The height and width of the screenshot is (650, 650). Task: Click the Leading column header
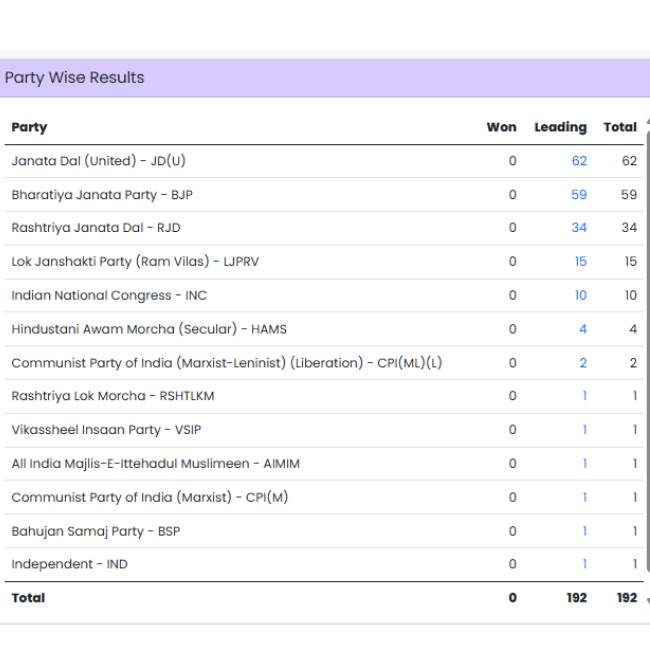[560, 127]
